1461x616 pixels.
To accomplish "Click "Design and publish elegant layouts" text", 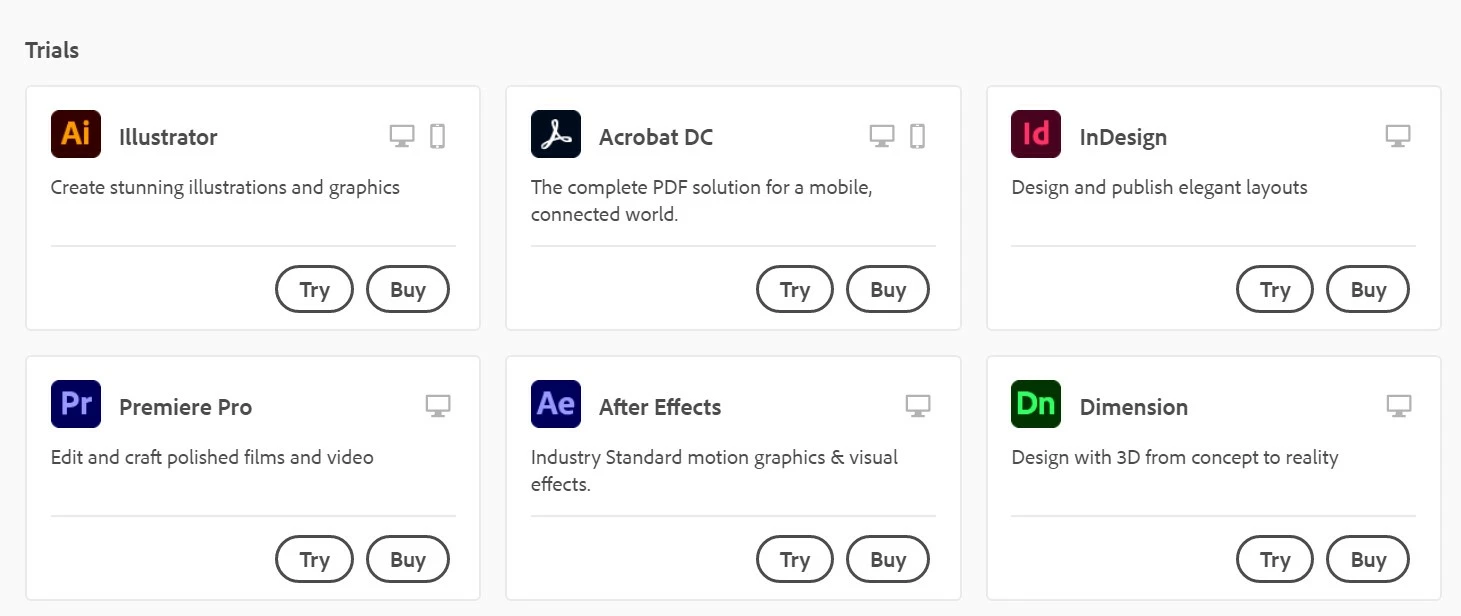I will pyautogui.click(x=1159, y=188).
